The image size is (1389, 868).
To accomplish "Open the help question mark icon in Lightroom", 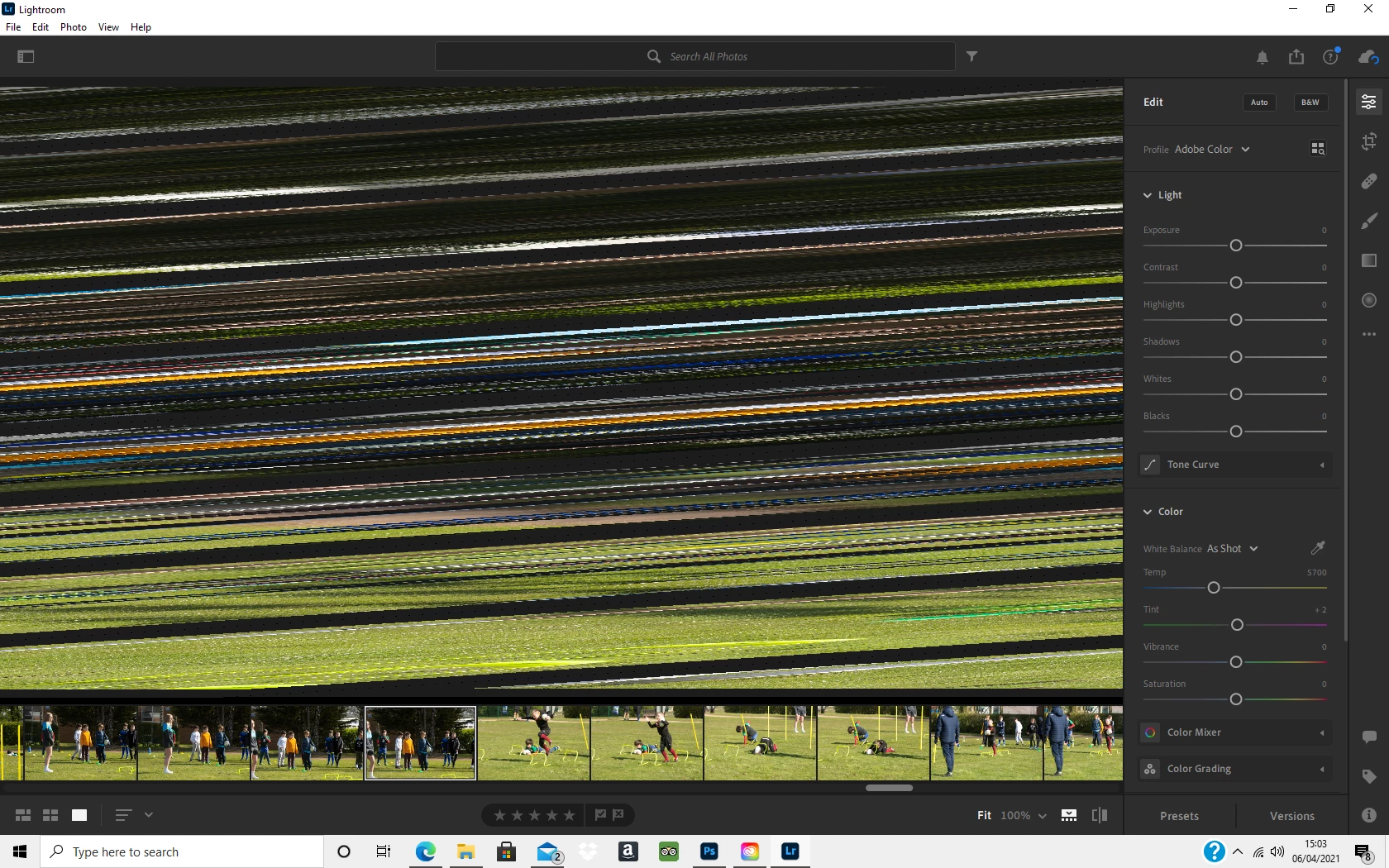I will coord(1330,56).
